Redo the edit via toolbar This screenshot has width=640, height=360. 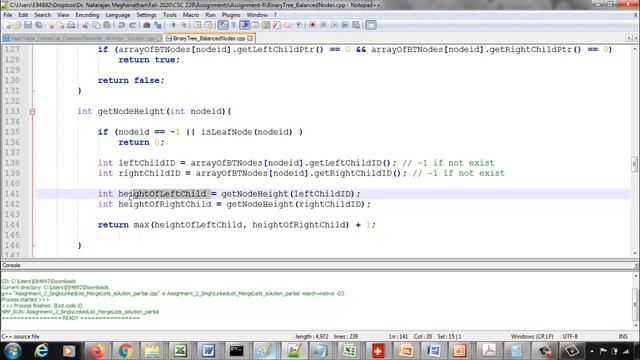point(133,25)
